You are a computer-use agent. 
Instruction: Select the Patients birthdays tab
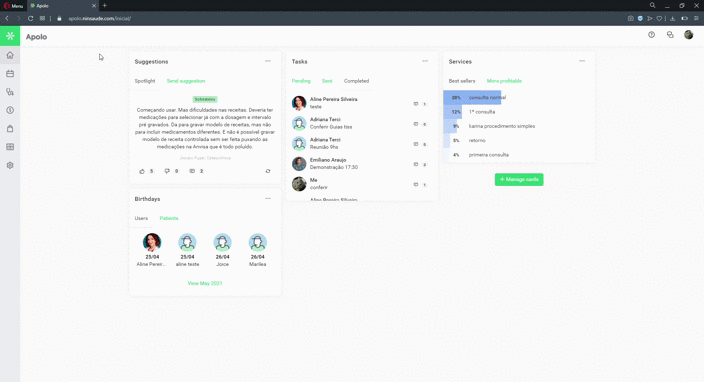pos(169,218)
